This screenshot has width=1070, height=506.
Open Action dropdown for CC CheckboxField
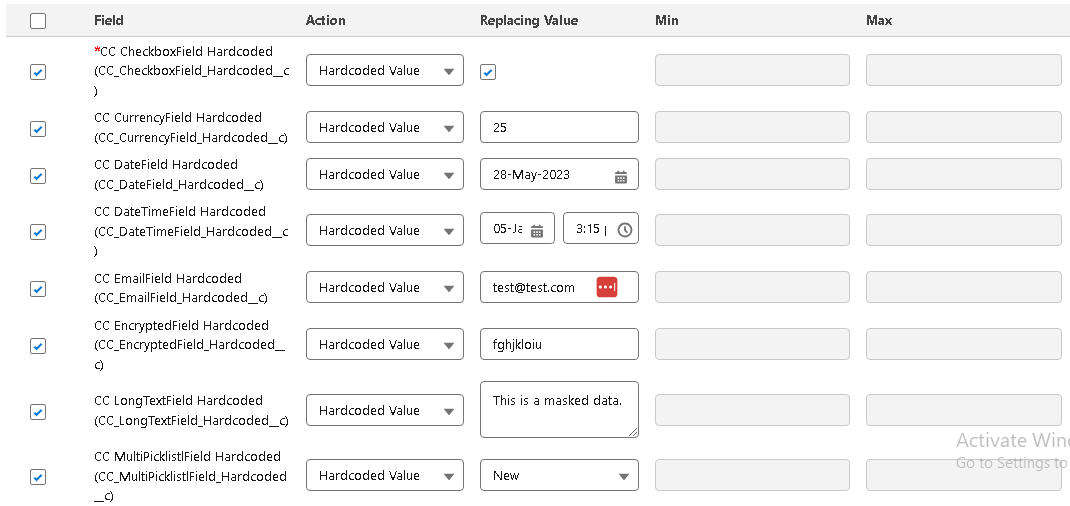384,71
